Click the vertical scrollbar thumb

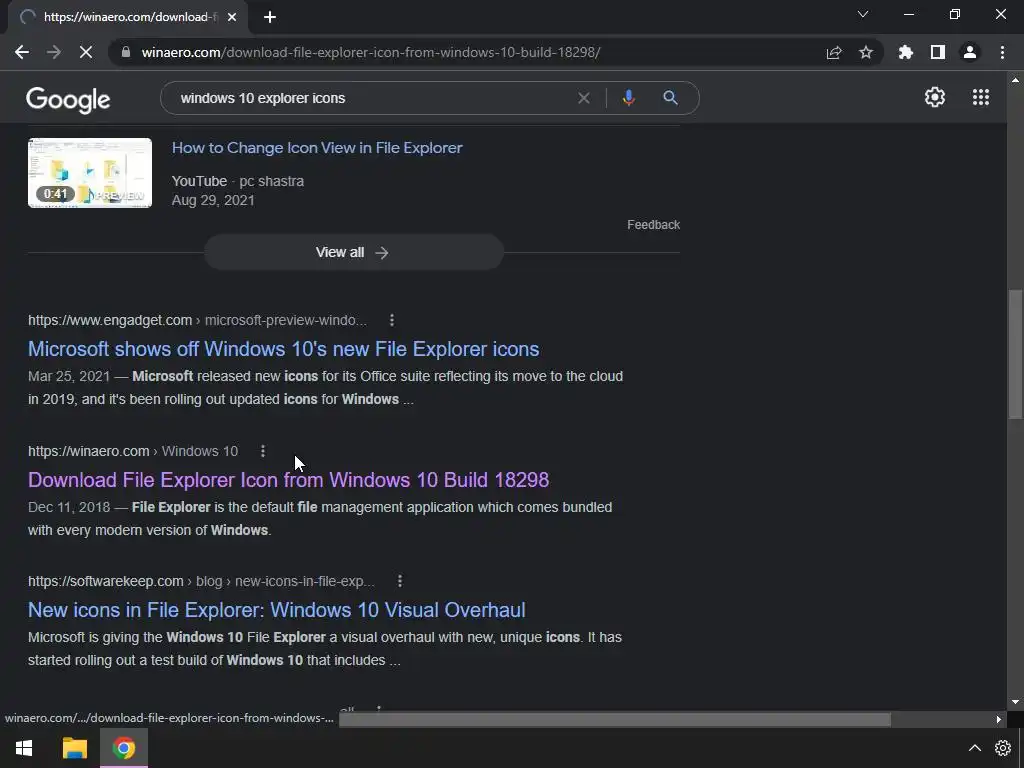coord(1015,354)
